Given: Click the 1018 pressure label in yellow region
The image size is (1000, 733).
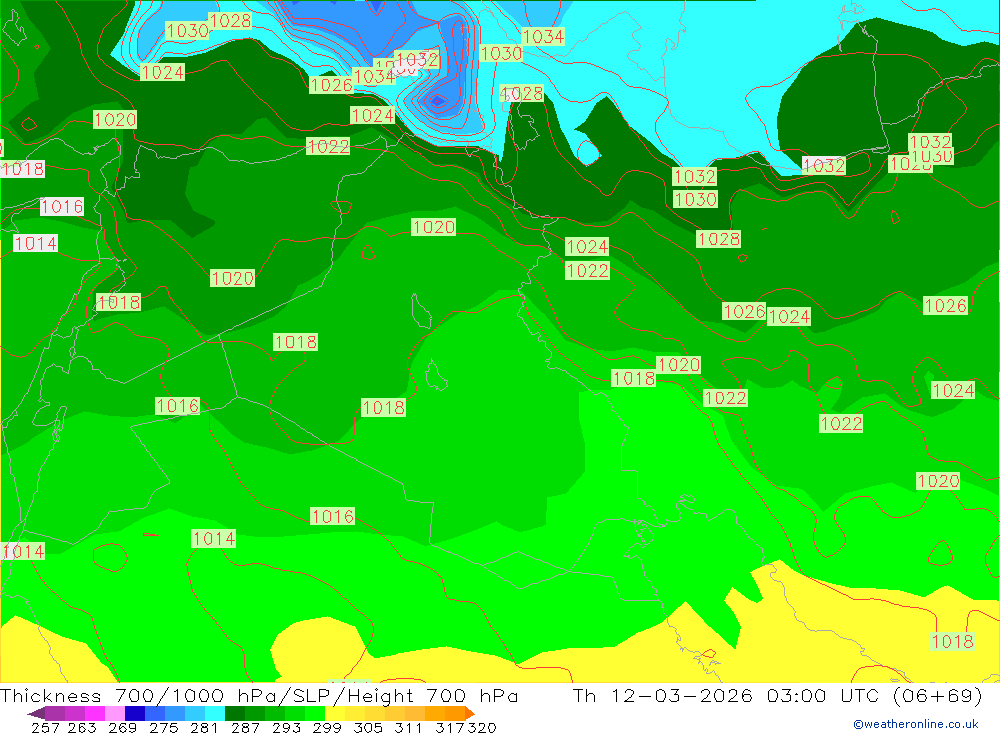Looking at the screenshot, I should point(952,641).
